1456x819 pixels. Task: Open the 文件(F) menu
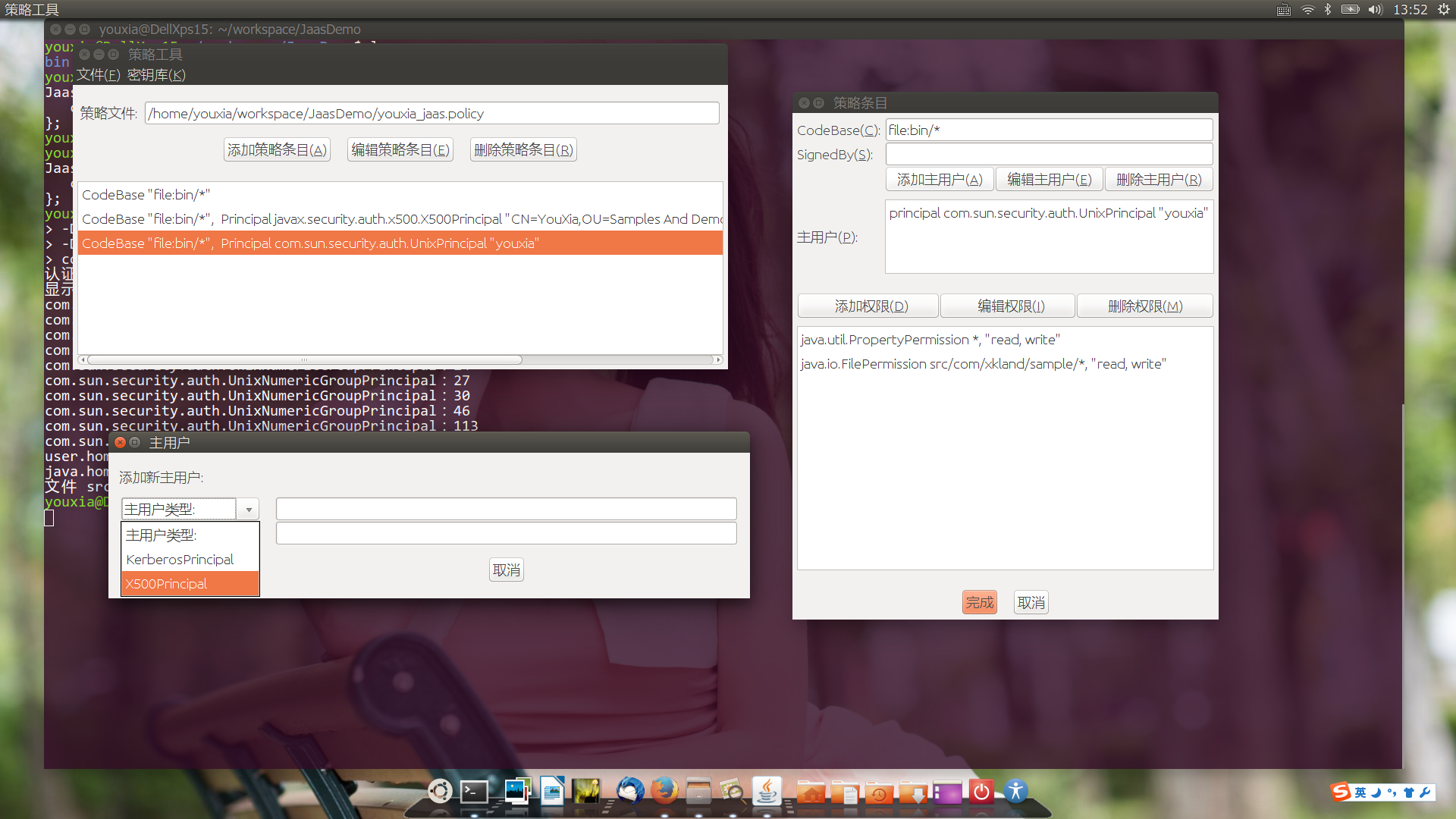coord(99,75)
